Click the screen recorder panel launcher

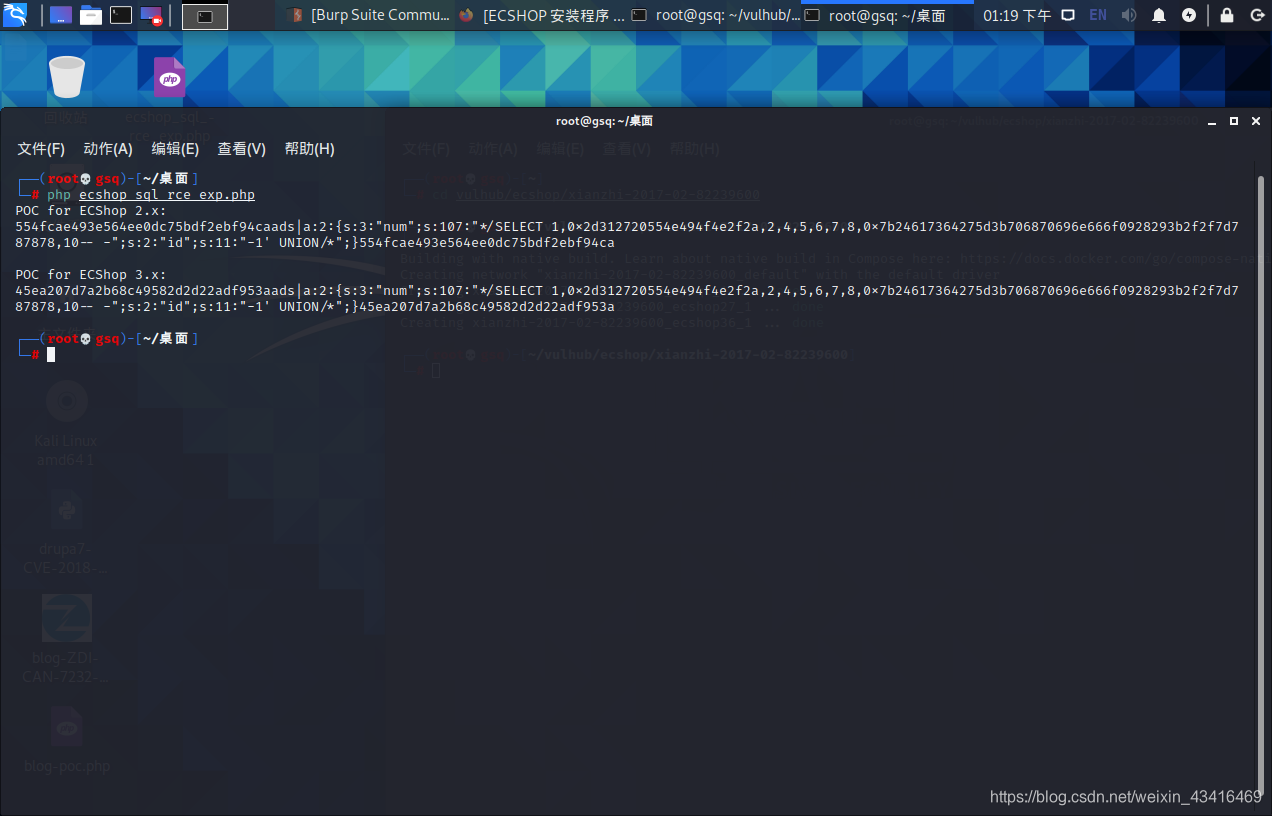pos(151,15)
